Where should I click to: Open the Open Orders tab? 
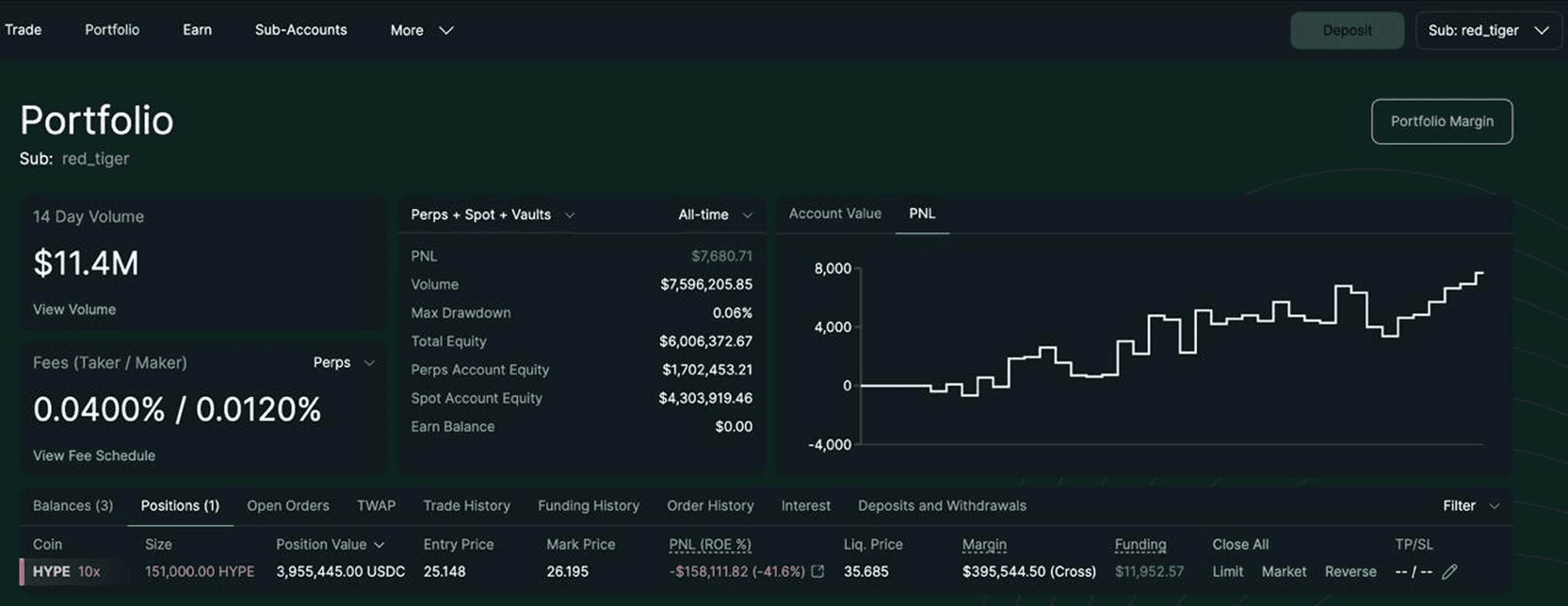[288, 506]
